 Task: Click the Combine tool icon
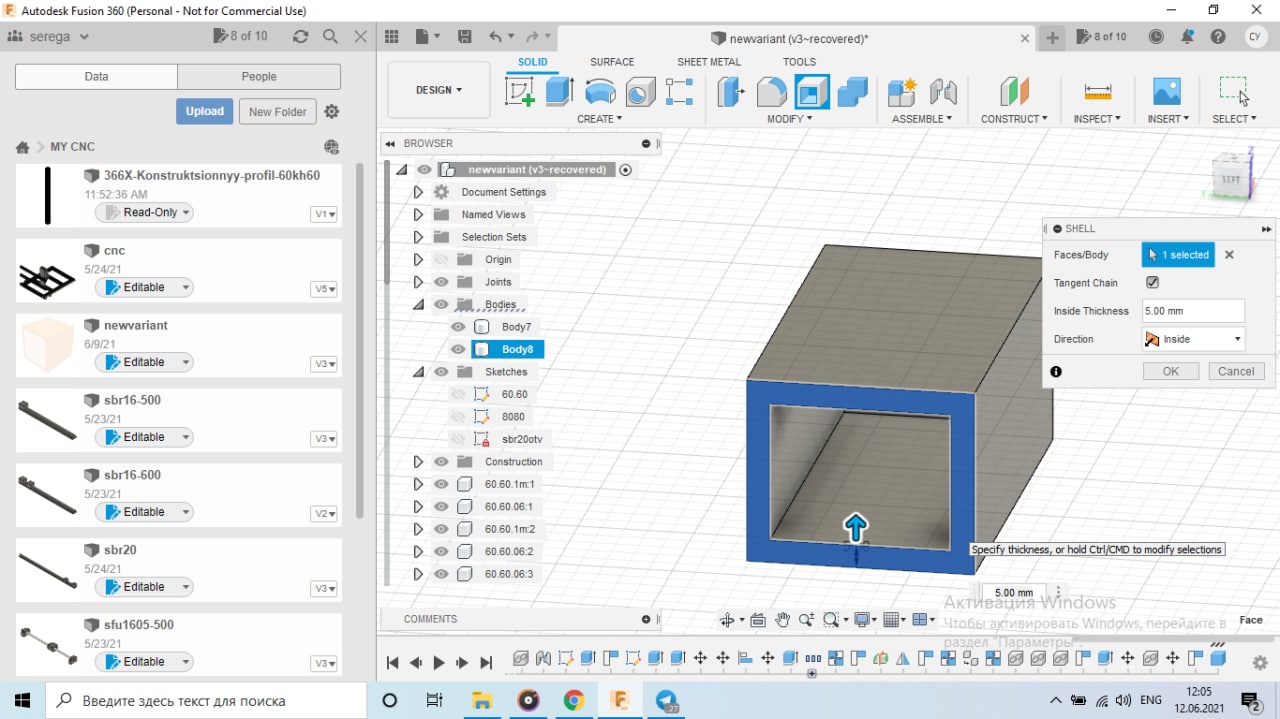click(852, 92)
